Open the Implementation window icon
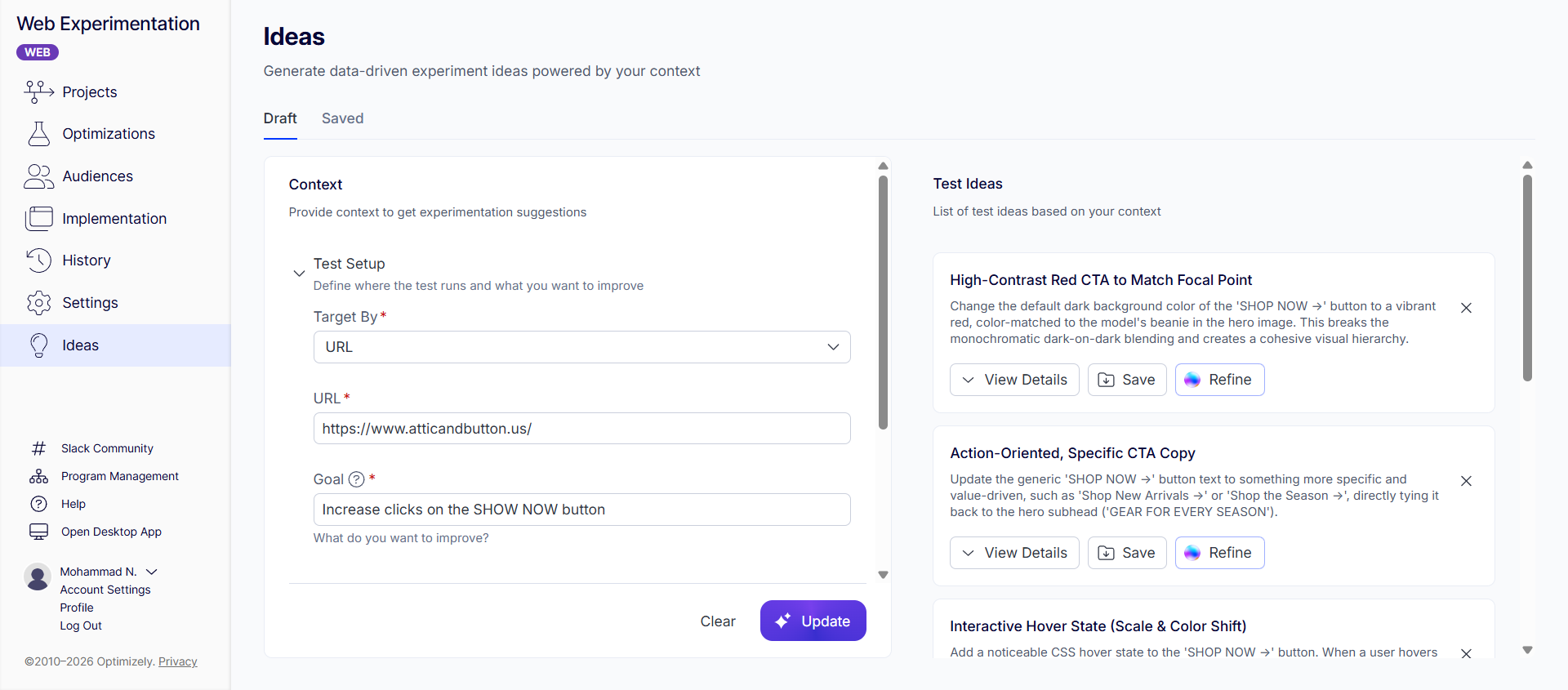This screenshot has height=690, width=1568. point(38,219)
